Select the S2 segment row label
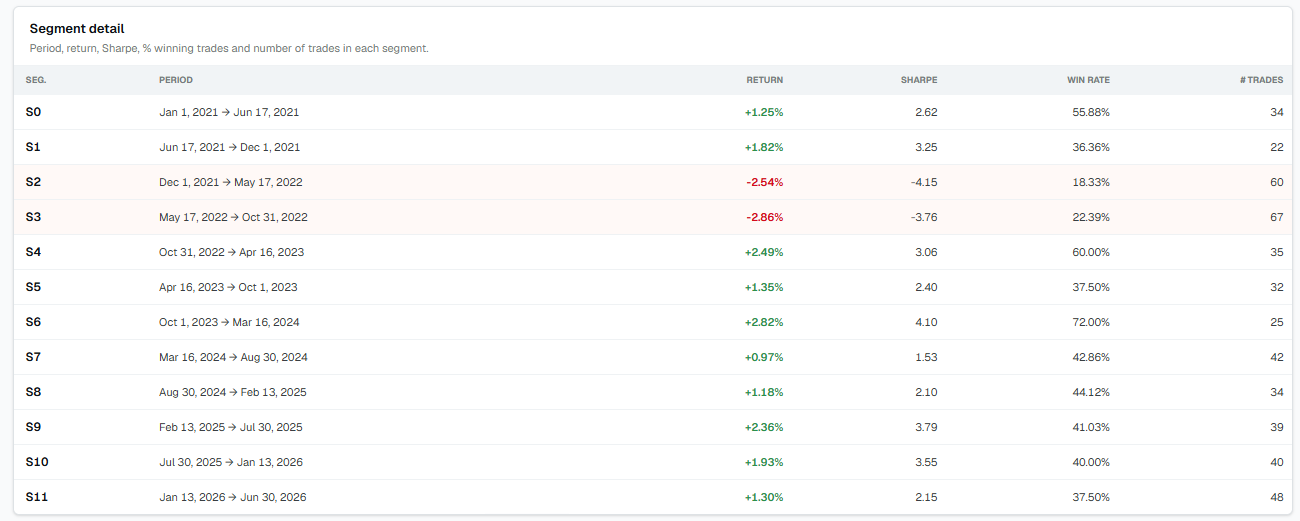This screenshot has height=521, width=1300. 33,182
